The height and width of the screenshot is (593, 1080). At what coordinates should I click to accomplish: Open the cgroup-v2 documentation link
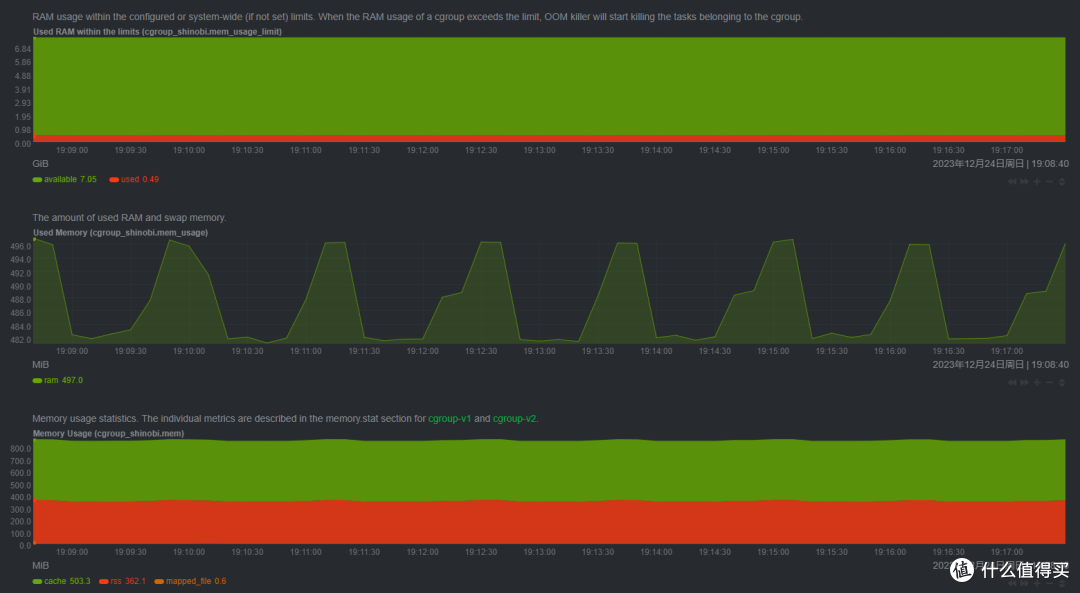(515, 419)
